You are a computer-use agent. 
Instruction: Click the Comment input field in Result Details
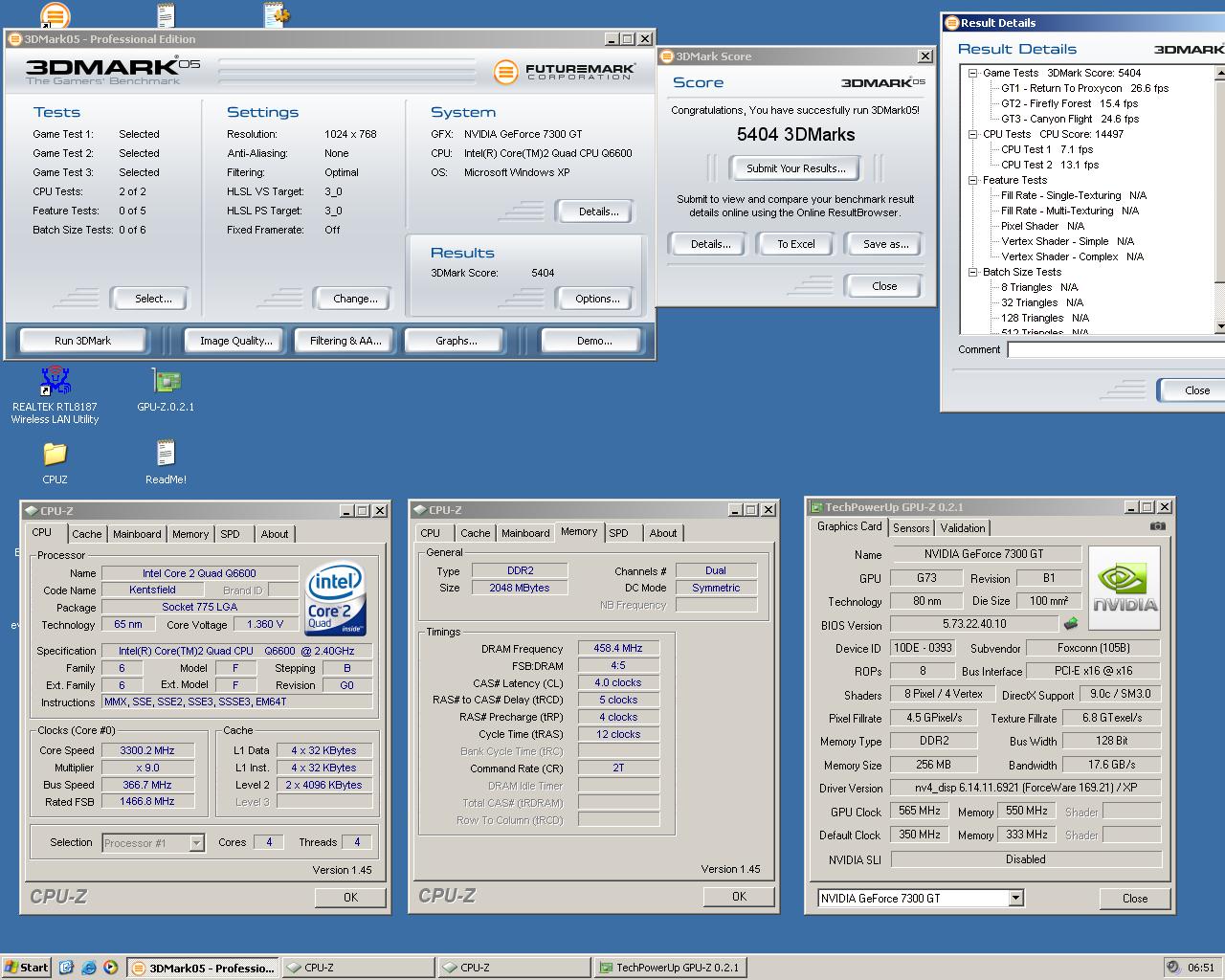pos(1116,350)
